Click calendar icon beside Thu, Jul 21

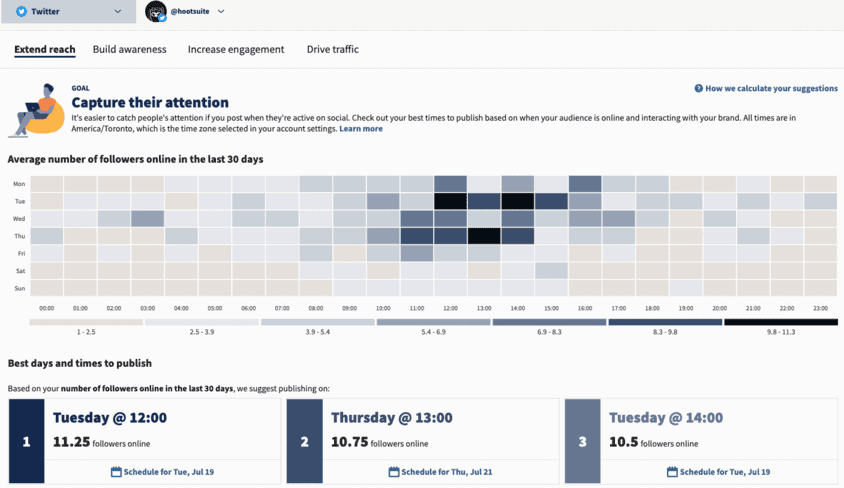pyautogui.click(x=395, y=471)
